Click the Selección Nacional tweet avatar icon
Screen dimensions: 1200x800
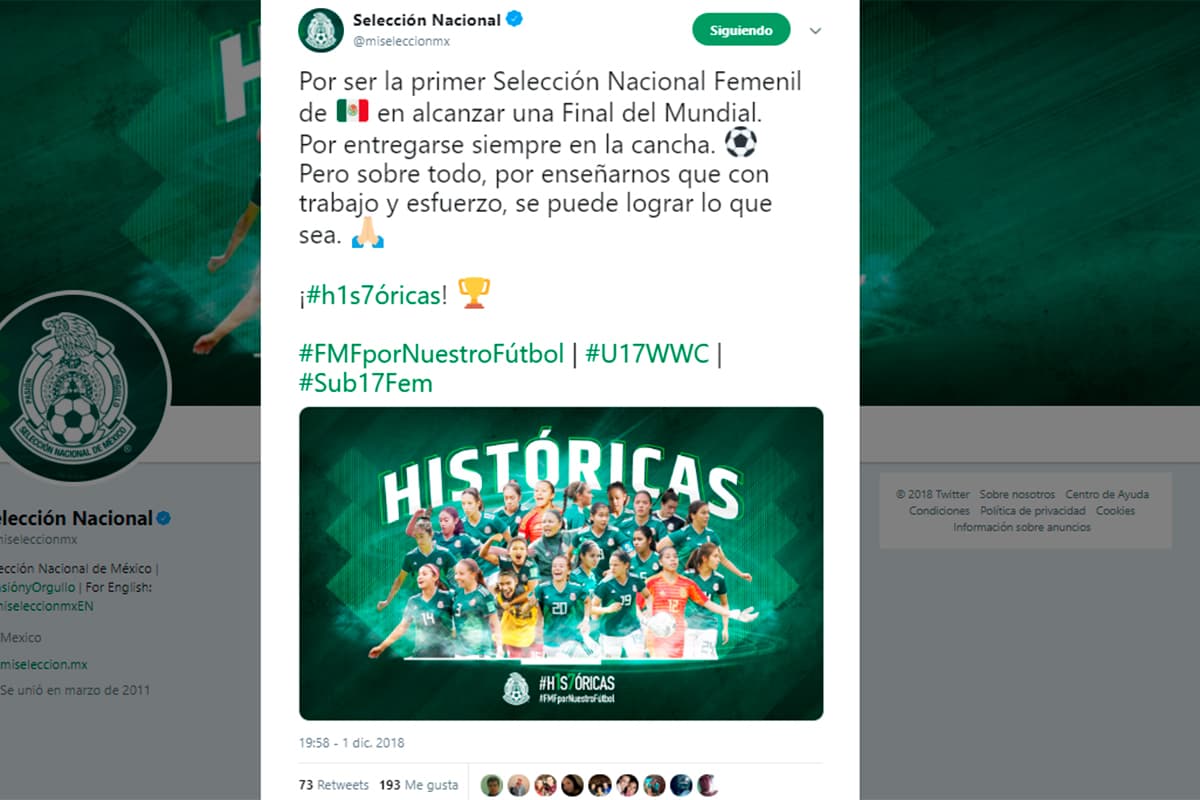tap(321, 30)
